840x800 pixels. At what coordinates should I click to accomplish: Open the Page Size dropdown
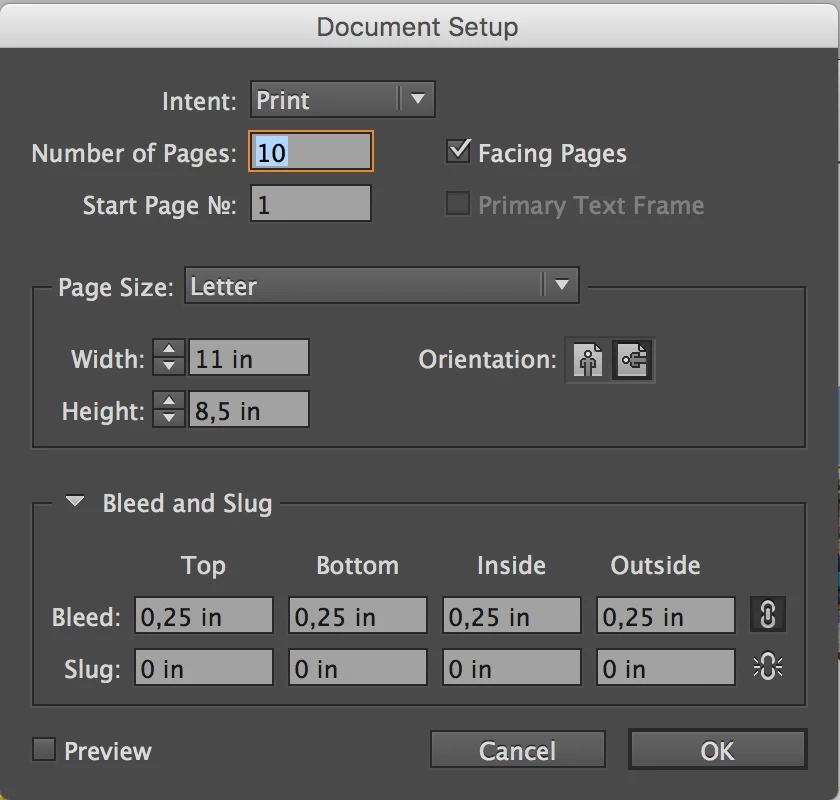(x=381, y=285)
